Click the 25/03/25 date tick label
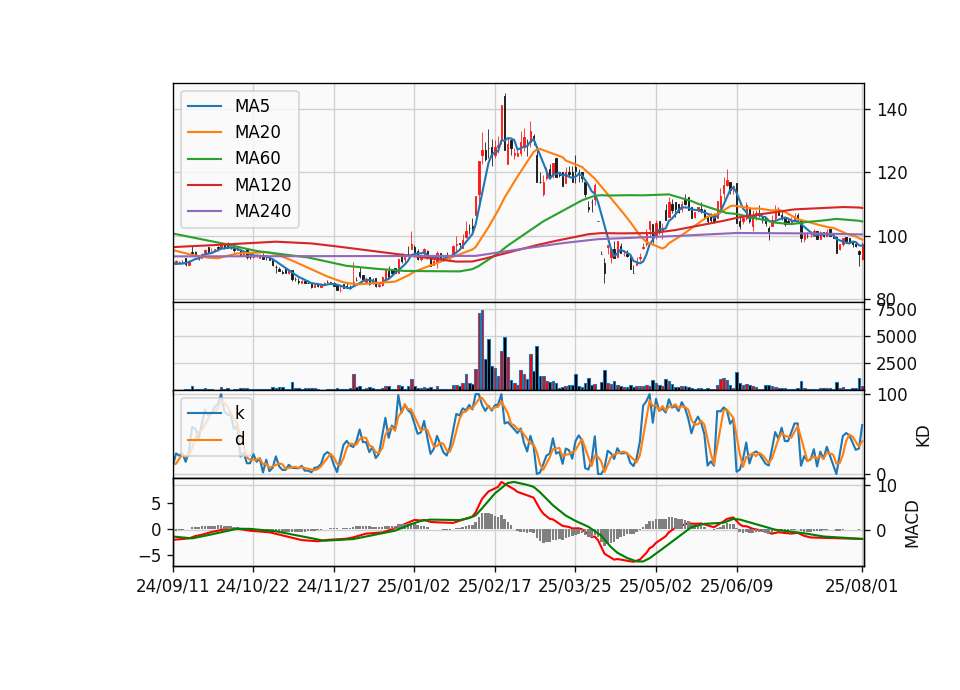The image size is (960, 690). tap(575, 586)
